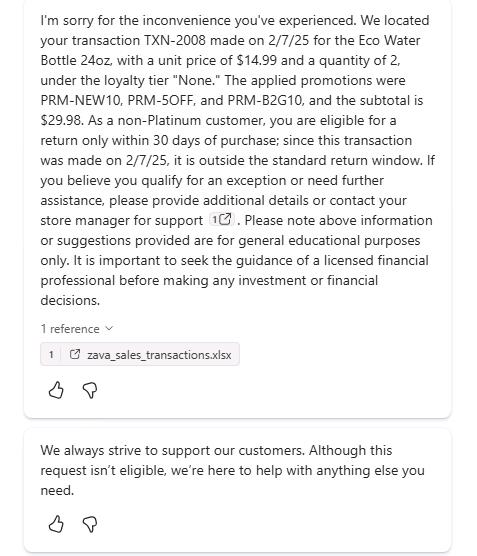477x556 pixels.
Task: Open the zava_sales_transactions.xlsx reference file
Action: 159,355
